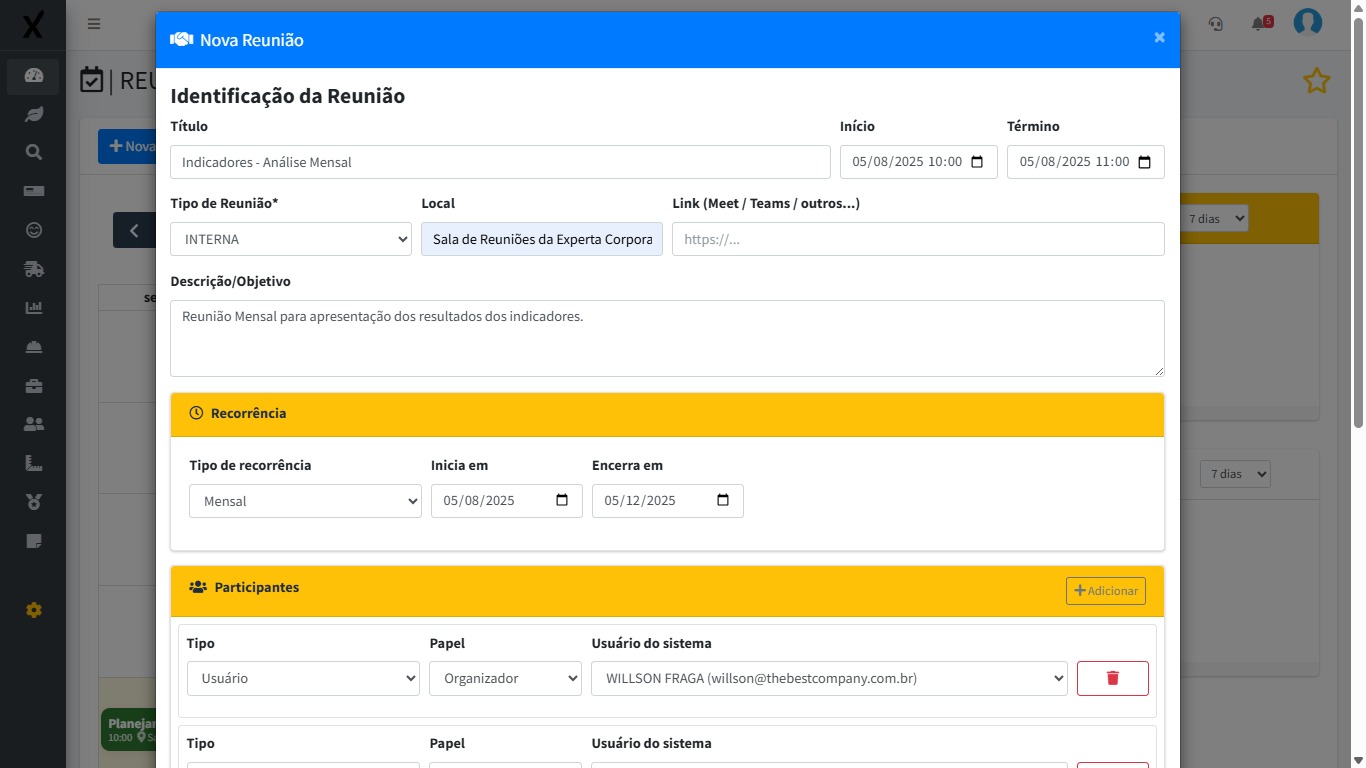Expand the Tipo de Reunião dropdown
The height and width of the screenshot is (768, 1366).
click(x=290, y=239)
